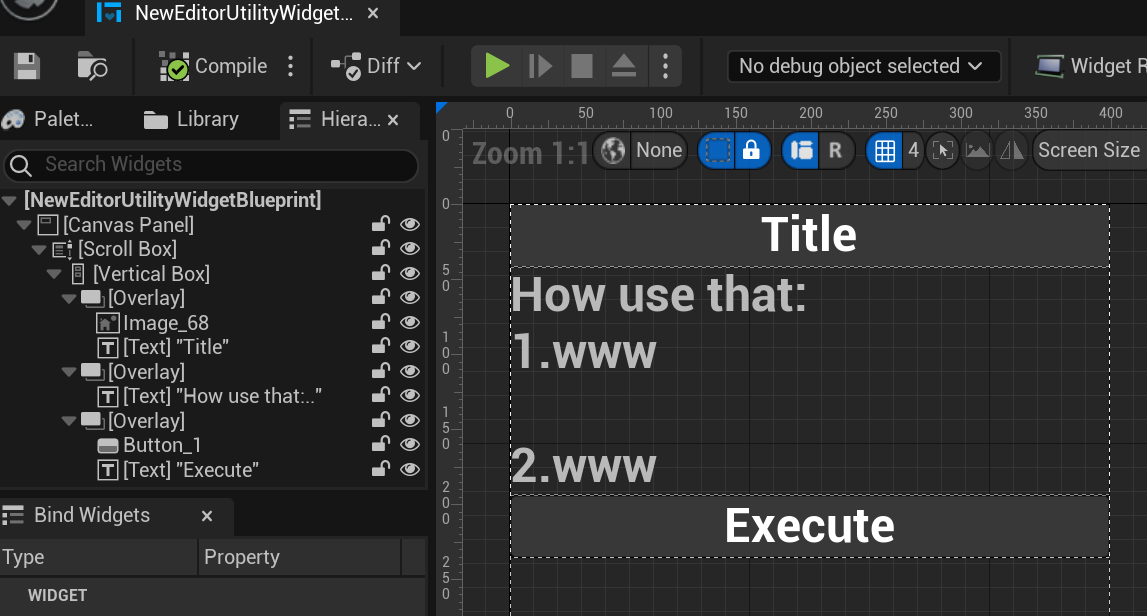Open the debug object selection dropdown
1147x616 pixels.
point(864,66)
